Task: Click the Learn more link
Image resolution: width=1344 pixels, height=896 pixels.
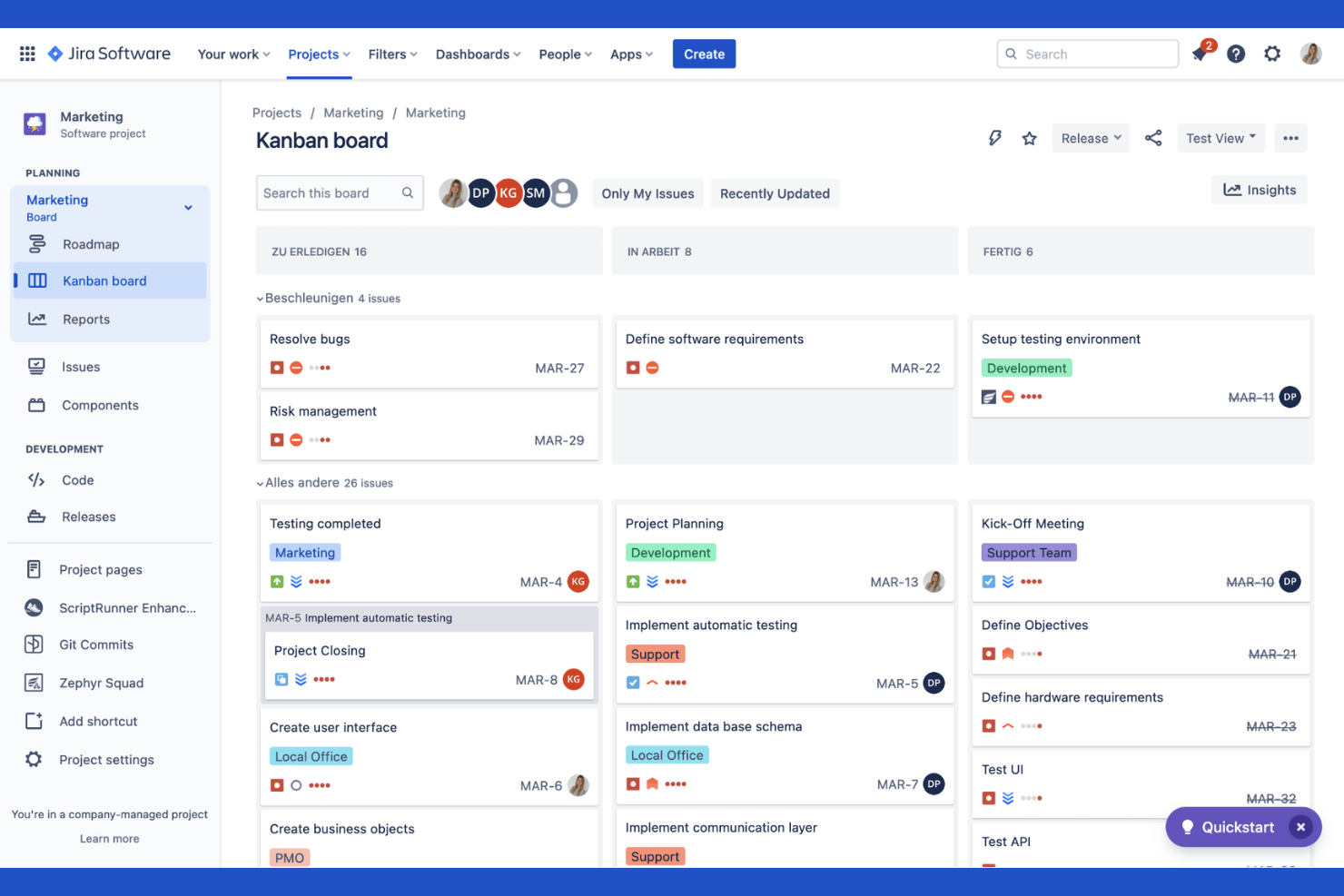Action: click(109, 838)
